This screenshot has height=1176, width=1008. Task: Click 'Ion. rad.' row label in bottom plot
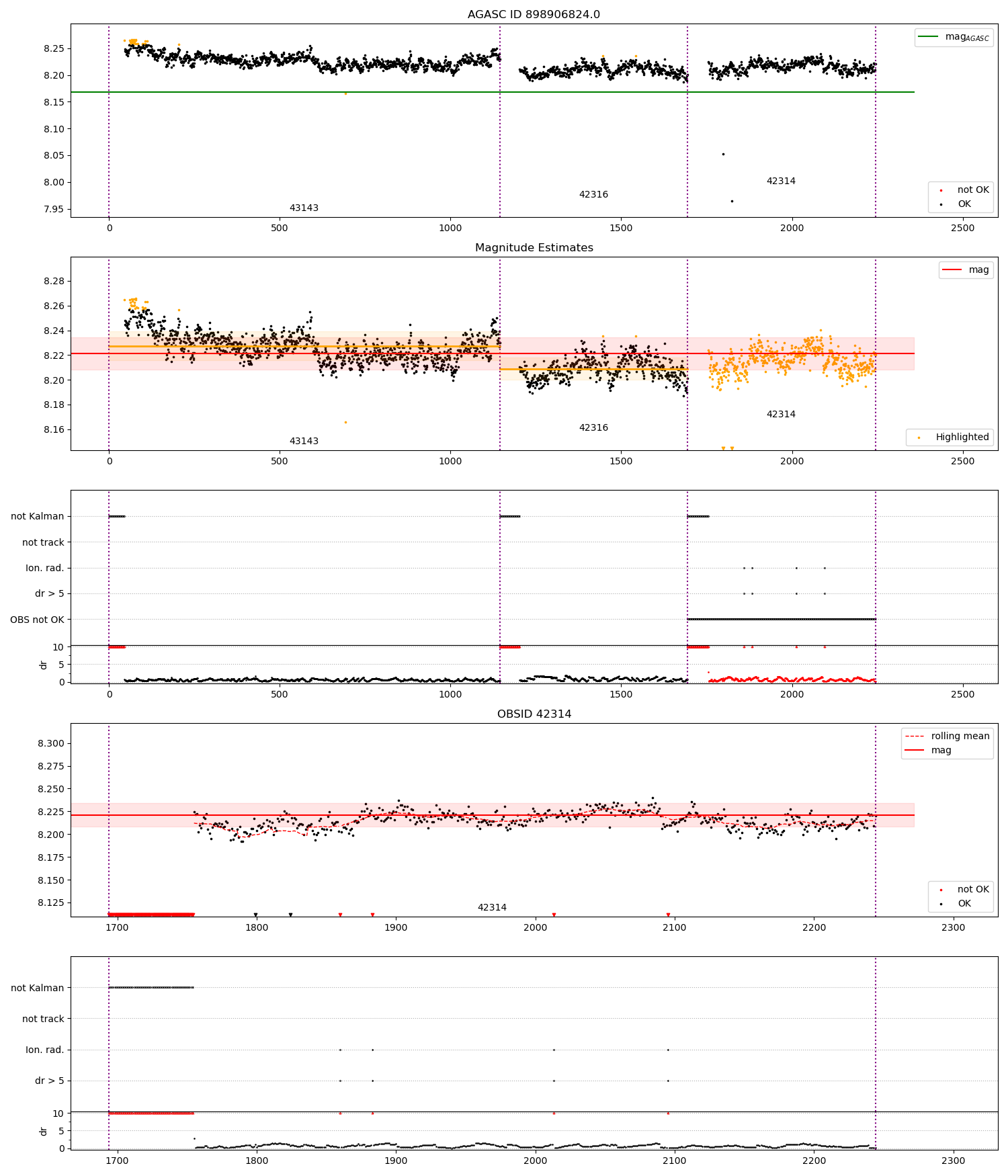click(44, 1050)
